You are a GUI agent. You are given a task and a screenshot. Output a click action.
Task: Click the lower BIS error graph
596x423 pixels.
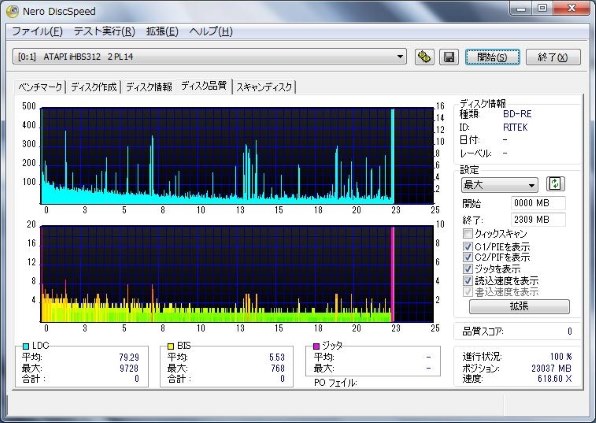[x=237, y=274]
